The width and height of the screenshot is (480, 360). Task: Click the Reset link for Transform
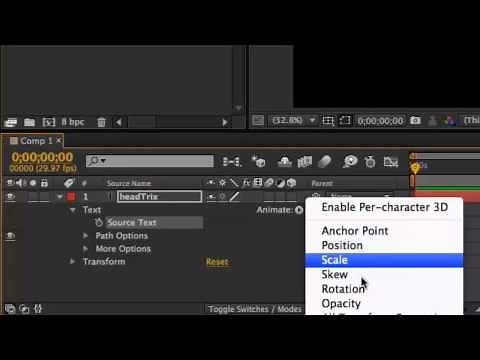217,262
